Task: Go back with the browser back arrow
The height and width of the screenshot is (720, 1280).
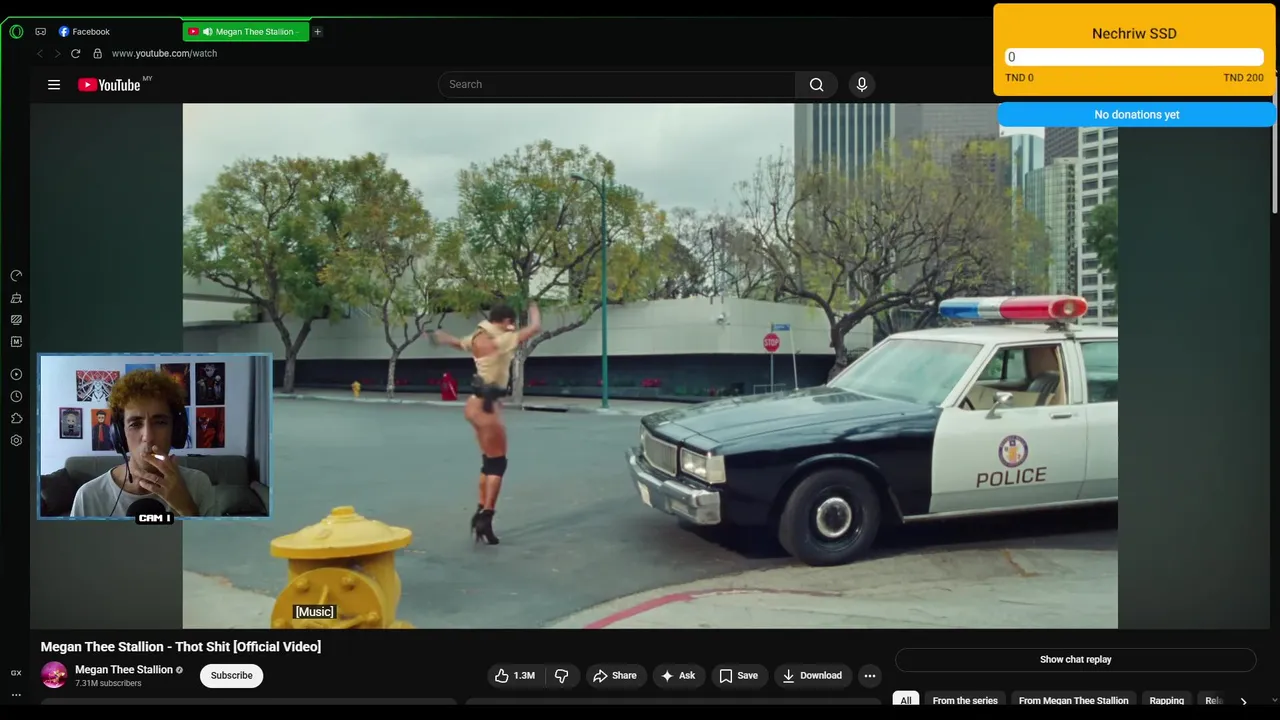Action: [40, 53]
